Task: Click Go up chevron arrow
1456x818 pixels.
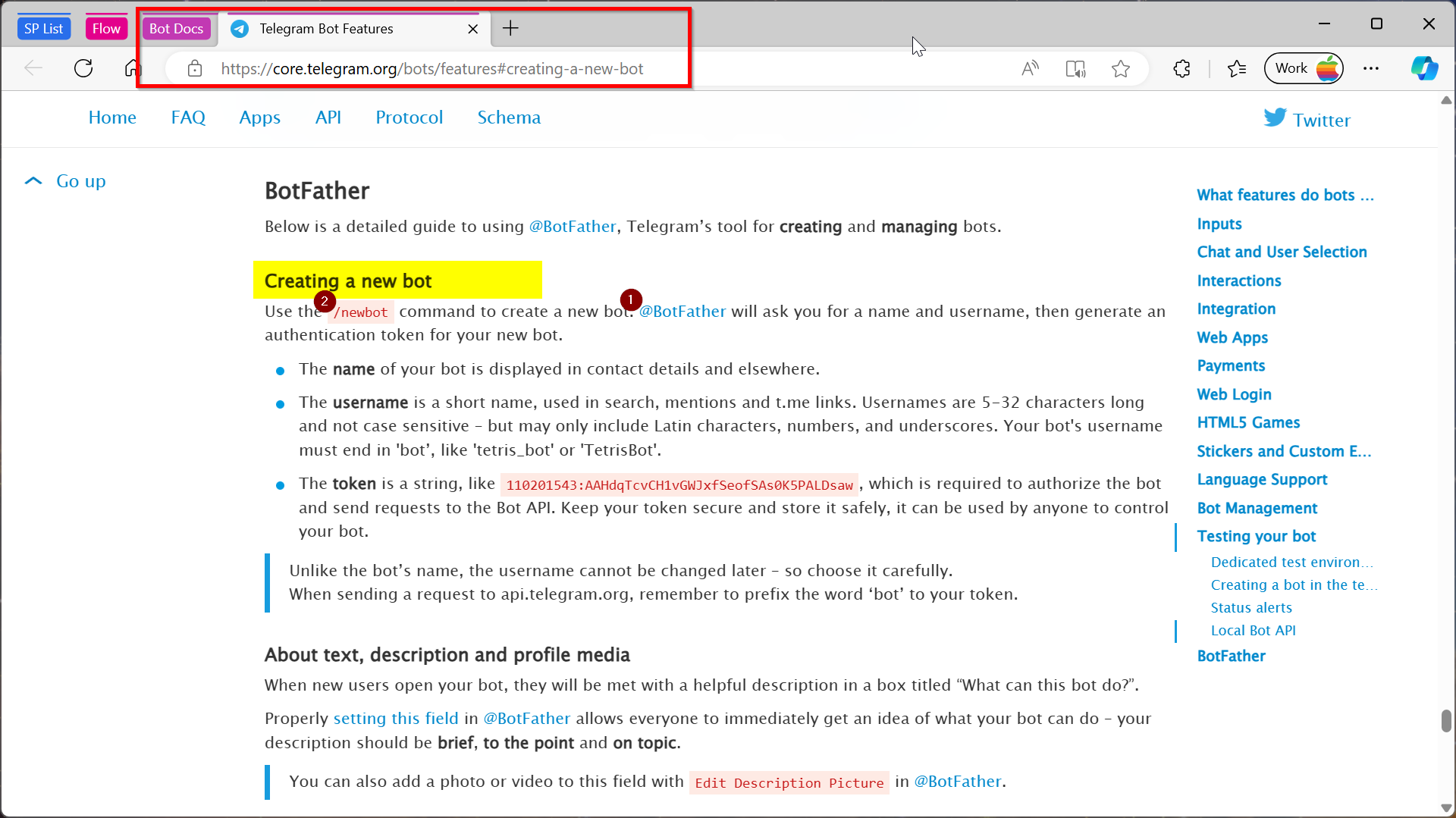Action: tap(33, 180)
